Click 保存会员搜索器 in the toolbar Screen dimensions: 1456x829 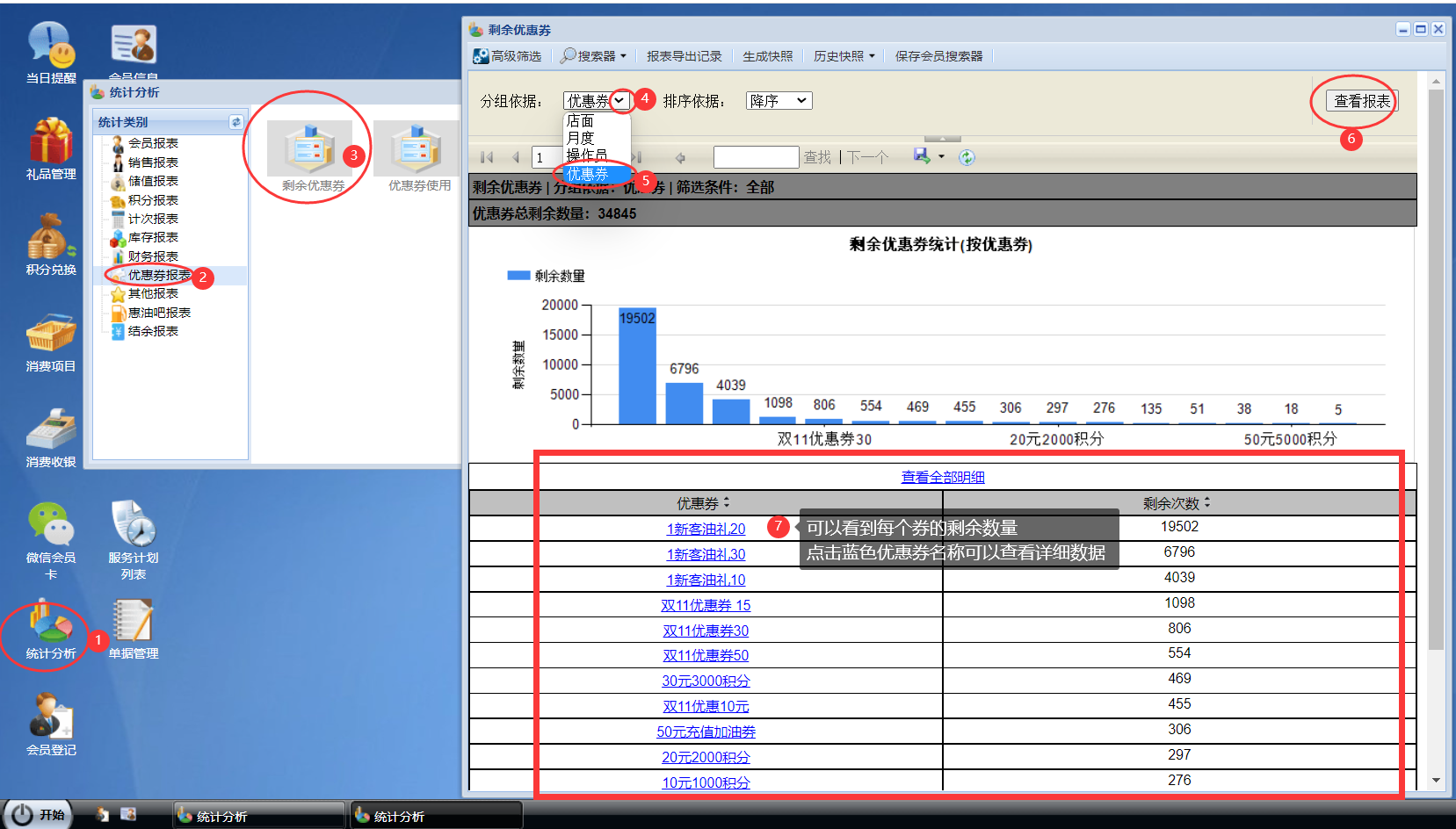point(939,56)
